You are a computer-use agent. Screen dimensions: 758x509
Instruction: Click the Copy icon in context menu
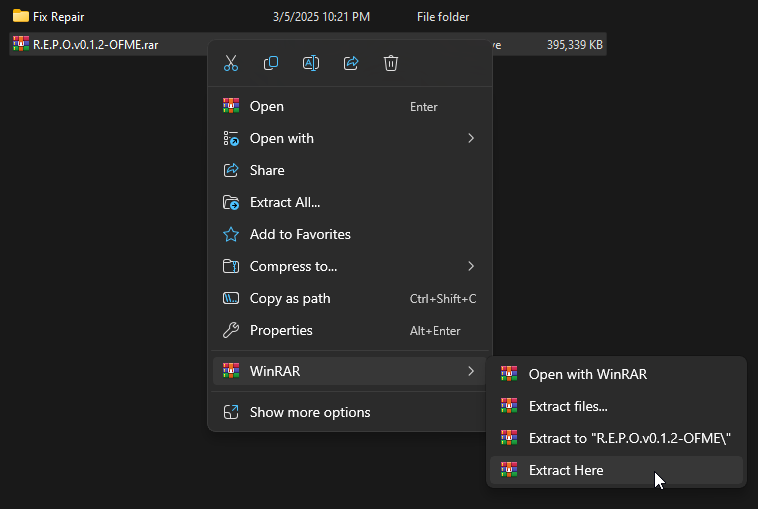click(271, 63)
